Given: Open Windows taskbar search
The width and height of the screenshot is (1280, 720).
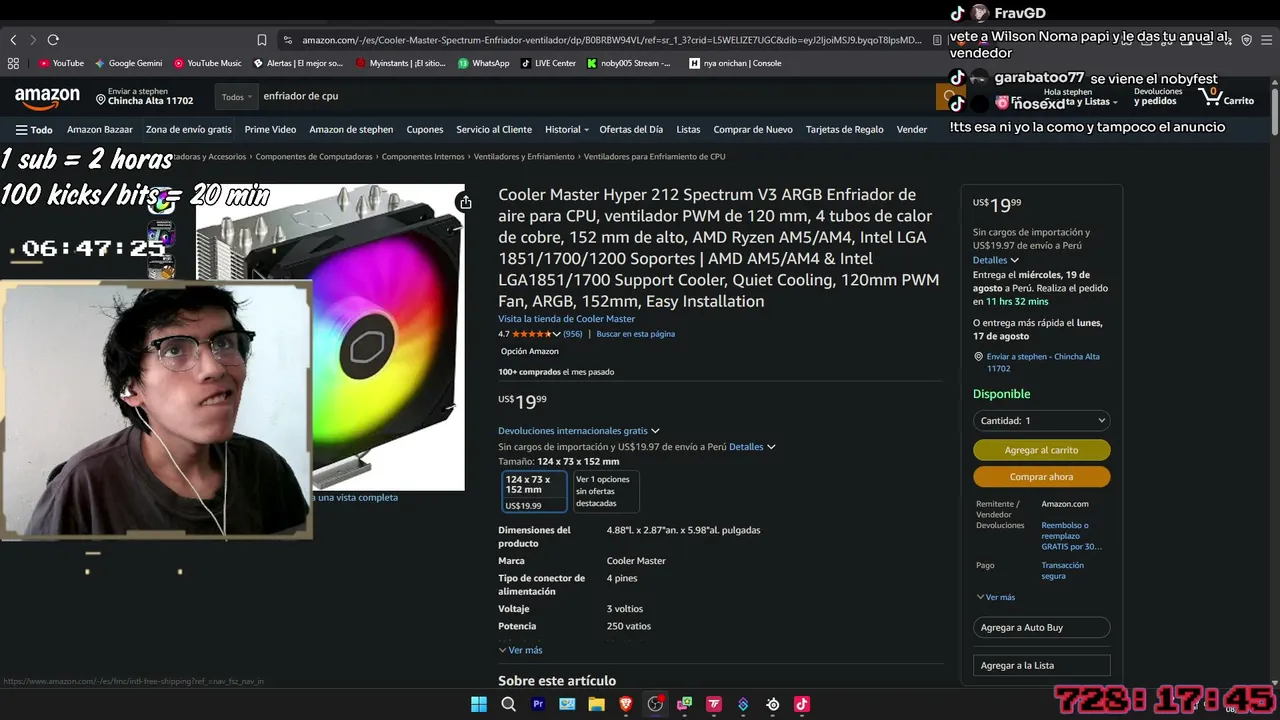Looking at the screenshot, I should (x=508, y=704).
